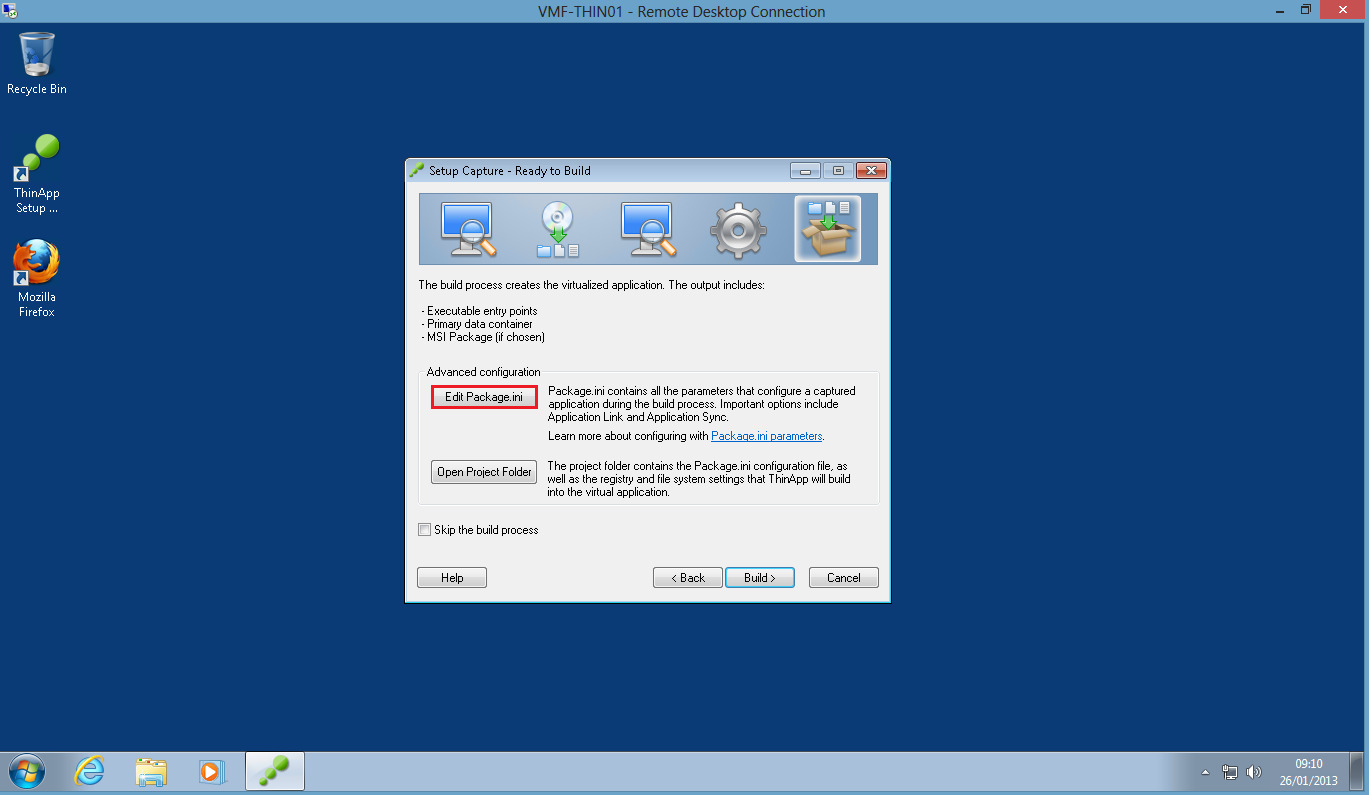This screenshot has width=1369, height=795.
Task: Click the gear configuration icon in banner
Action: click(x=737, y=229)
